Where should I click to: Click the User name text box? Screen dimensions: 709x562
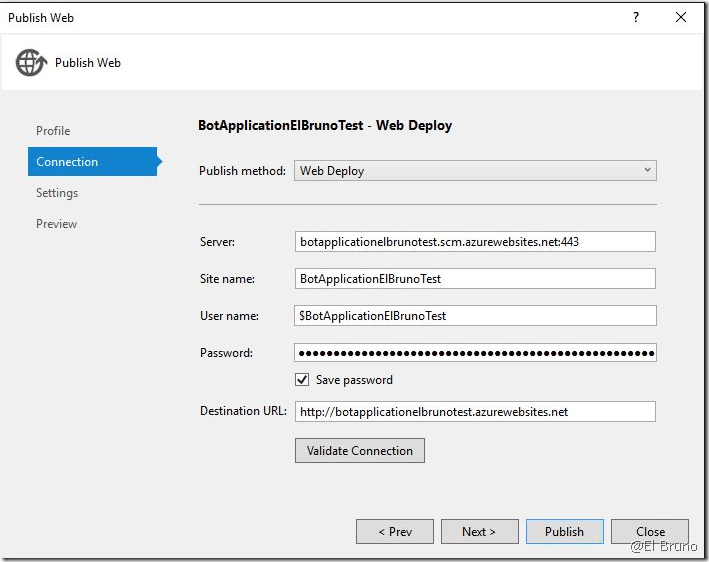point(475,316)
